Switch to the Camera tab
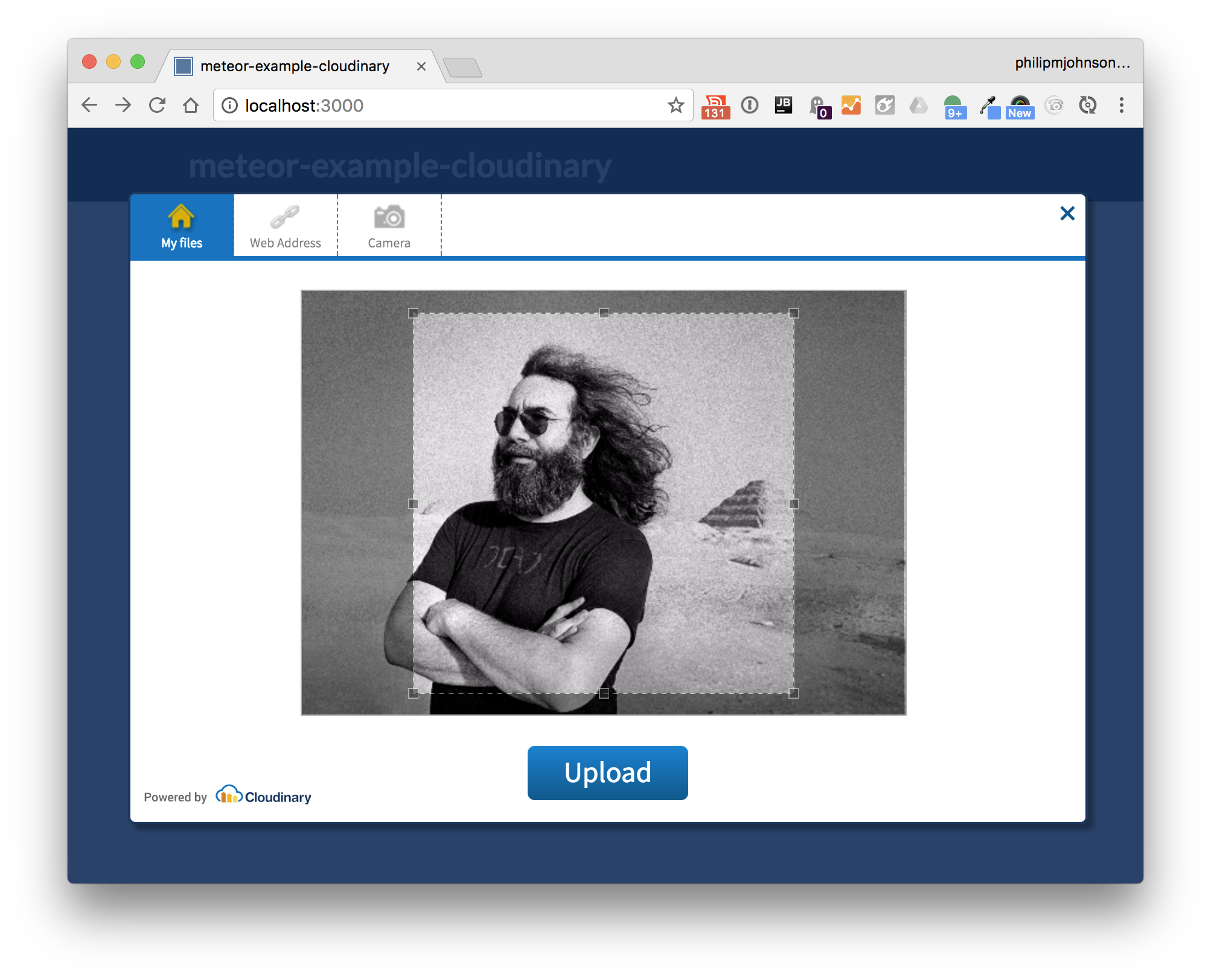The height and width of the screenshot is (980, 1211). [389, 226]
